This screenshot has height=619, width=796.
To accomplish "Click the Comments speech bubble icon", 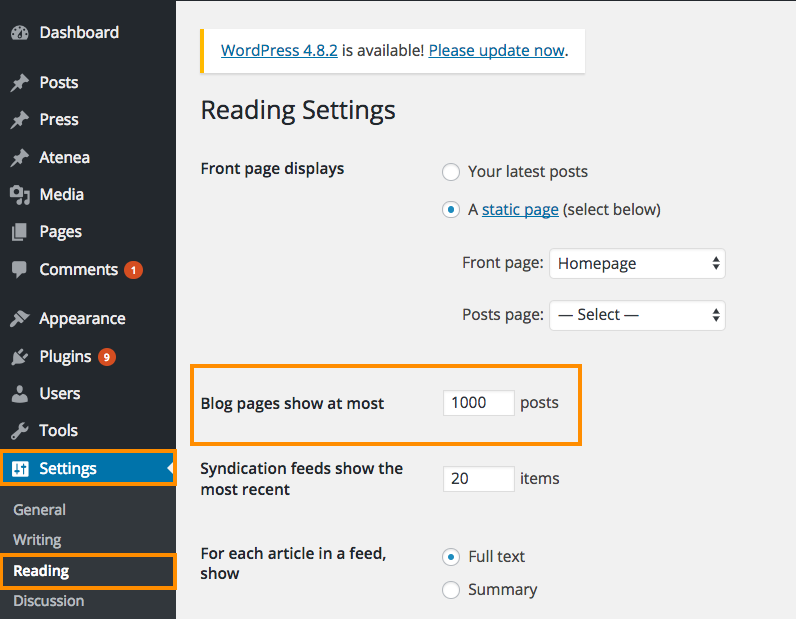I will click(x=19, y=269).
